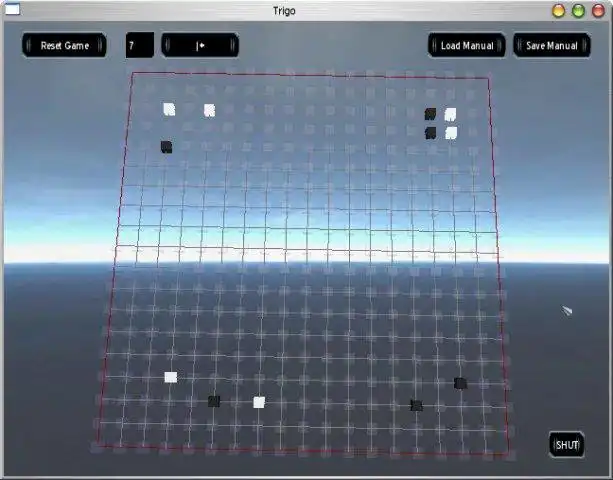Click the window menu icon in title bar
This screenshot has width=613, height=480.
click(12, 9)
